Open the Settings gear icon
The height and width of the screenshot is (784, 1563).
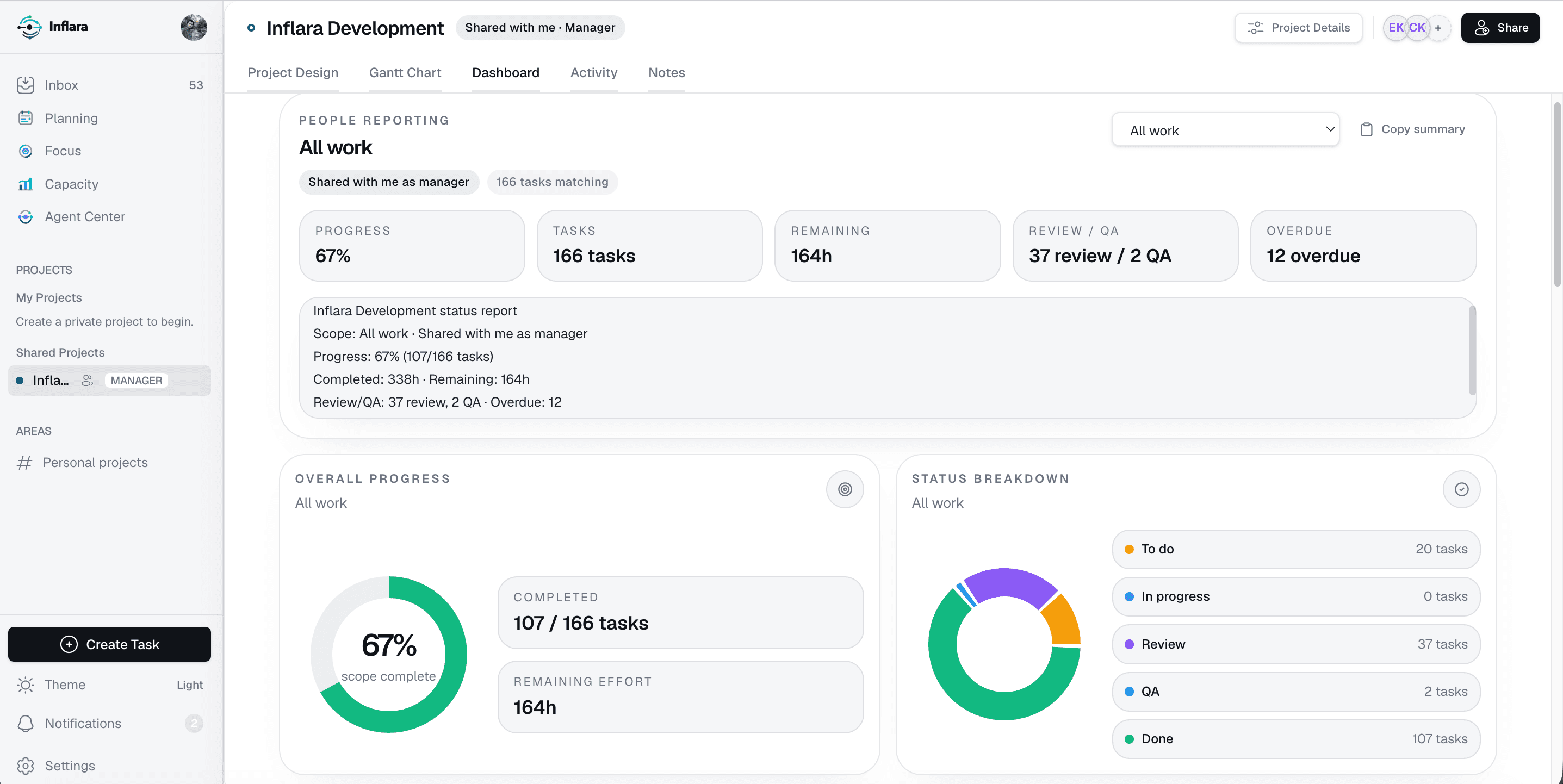[26, 766]
